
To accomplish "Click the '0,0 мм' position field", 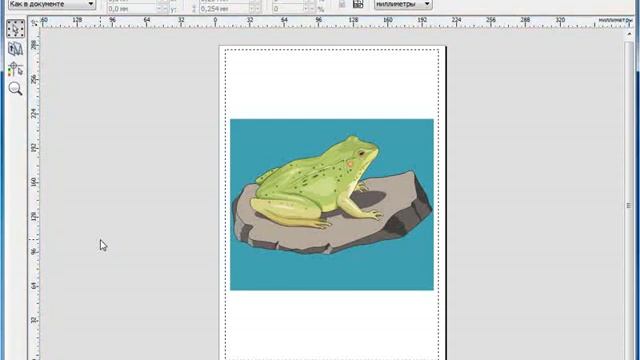I will [x=133, y=9].
